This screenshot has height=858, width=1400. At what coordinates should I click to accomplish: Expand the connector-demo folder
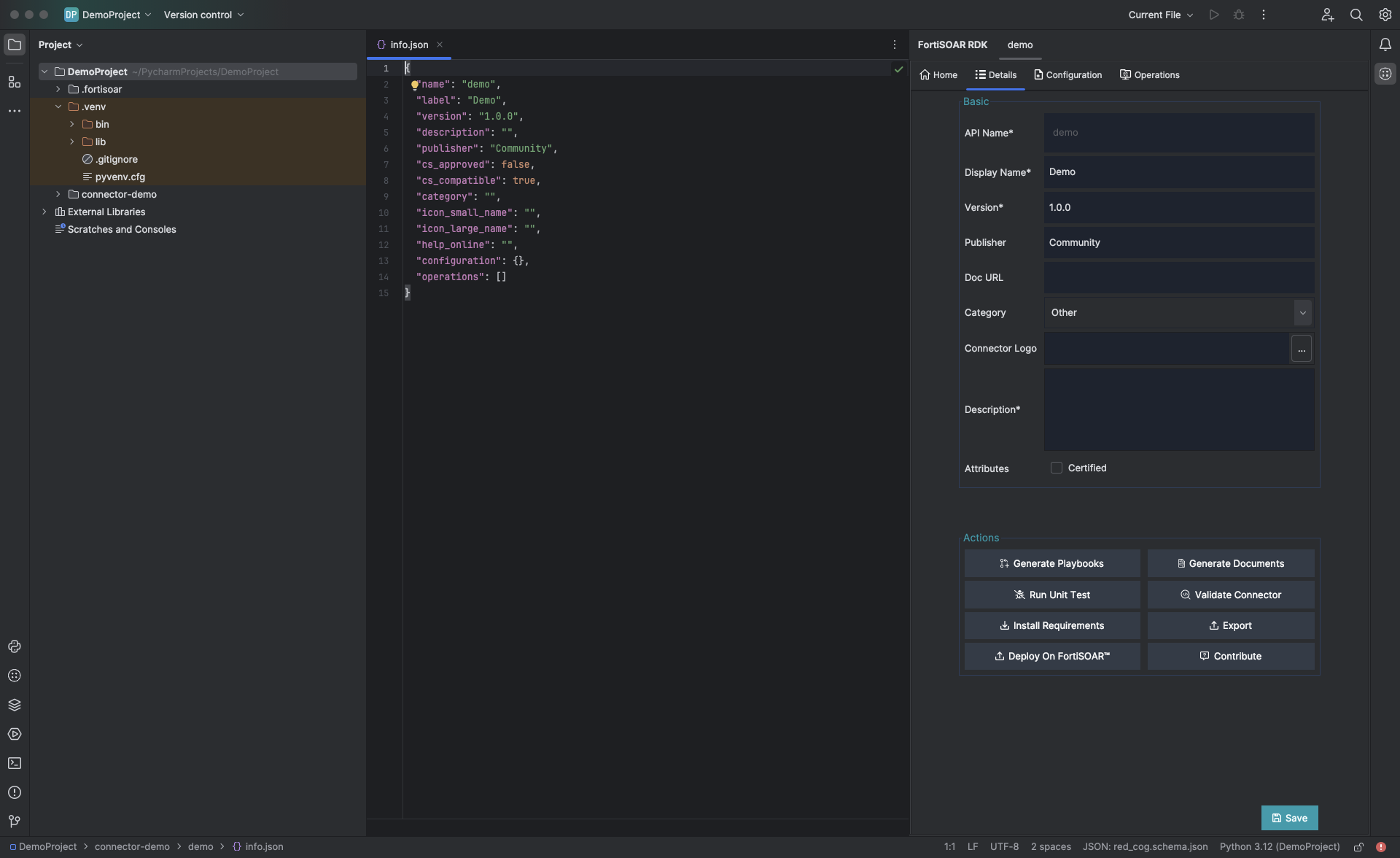coord(58,194)
